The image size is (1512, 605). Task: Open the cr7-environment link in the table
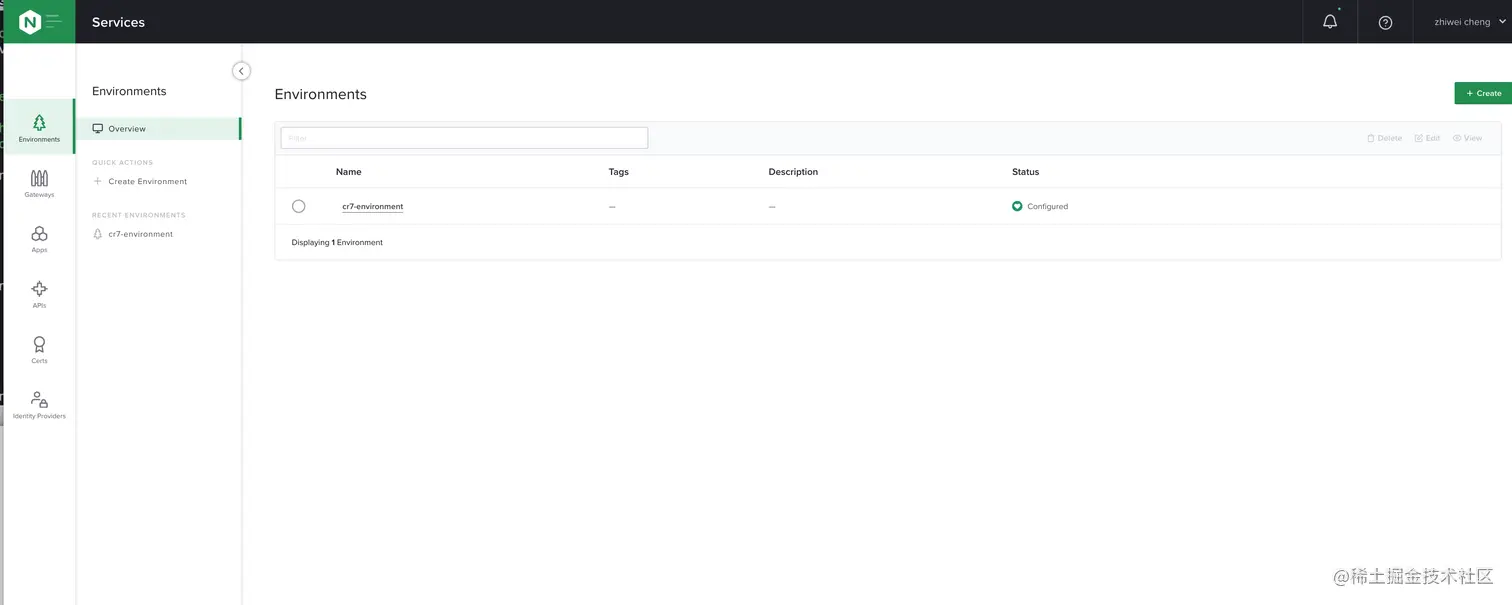[372, 206]
